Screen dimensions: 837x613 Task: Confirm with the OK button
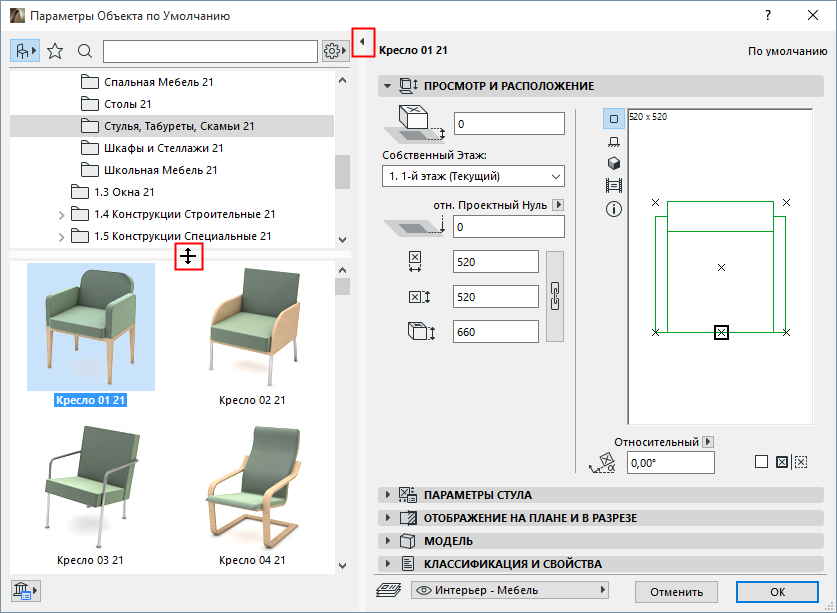[x=777, y=592]
